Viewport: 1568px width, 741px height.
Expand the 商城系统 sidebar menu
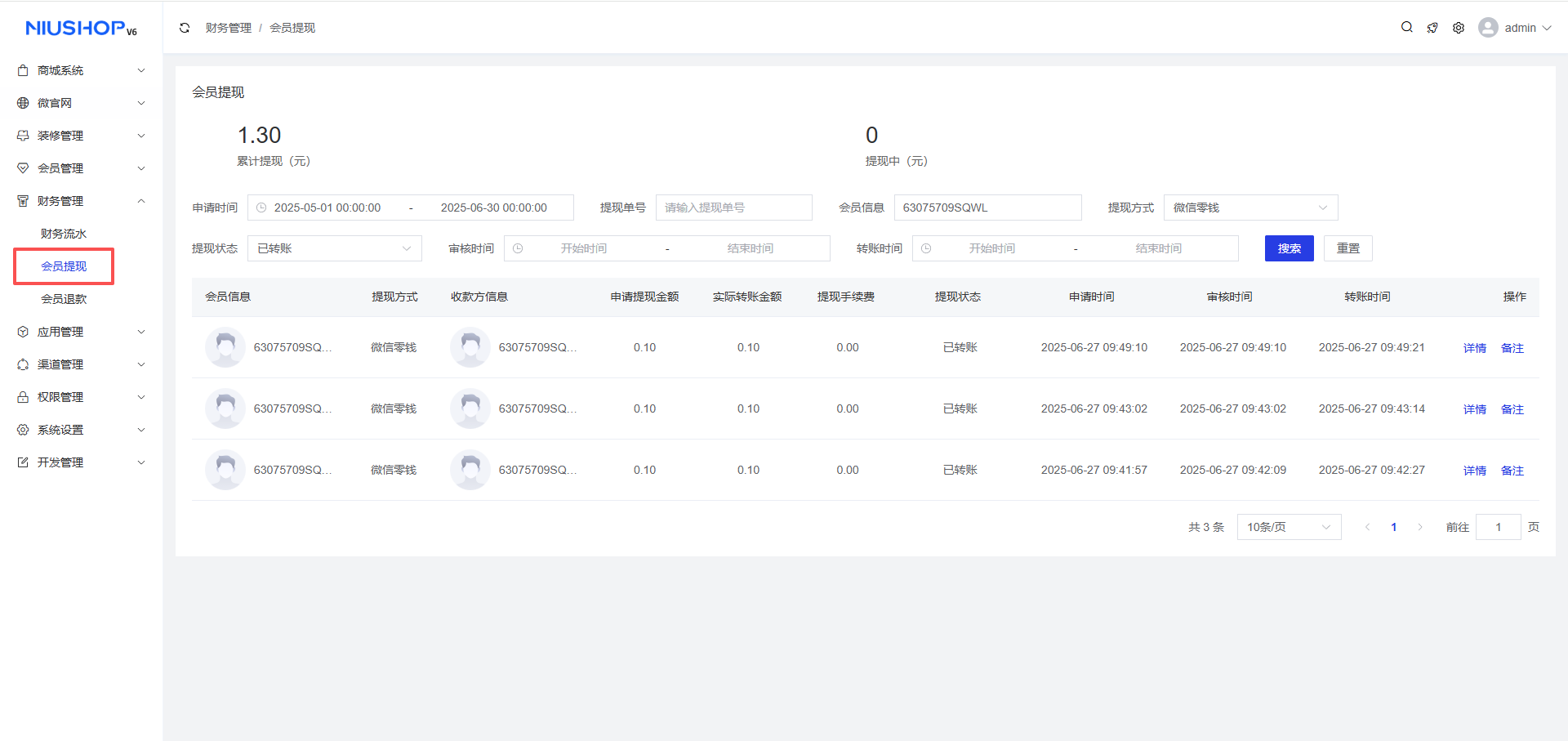pos(82,70)
